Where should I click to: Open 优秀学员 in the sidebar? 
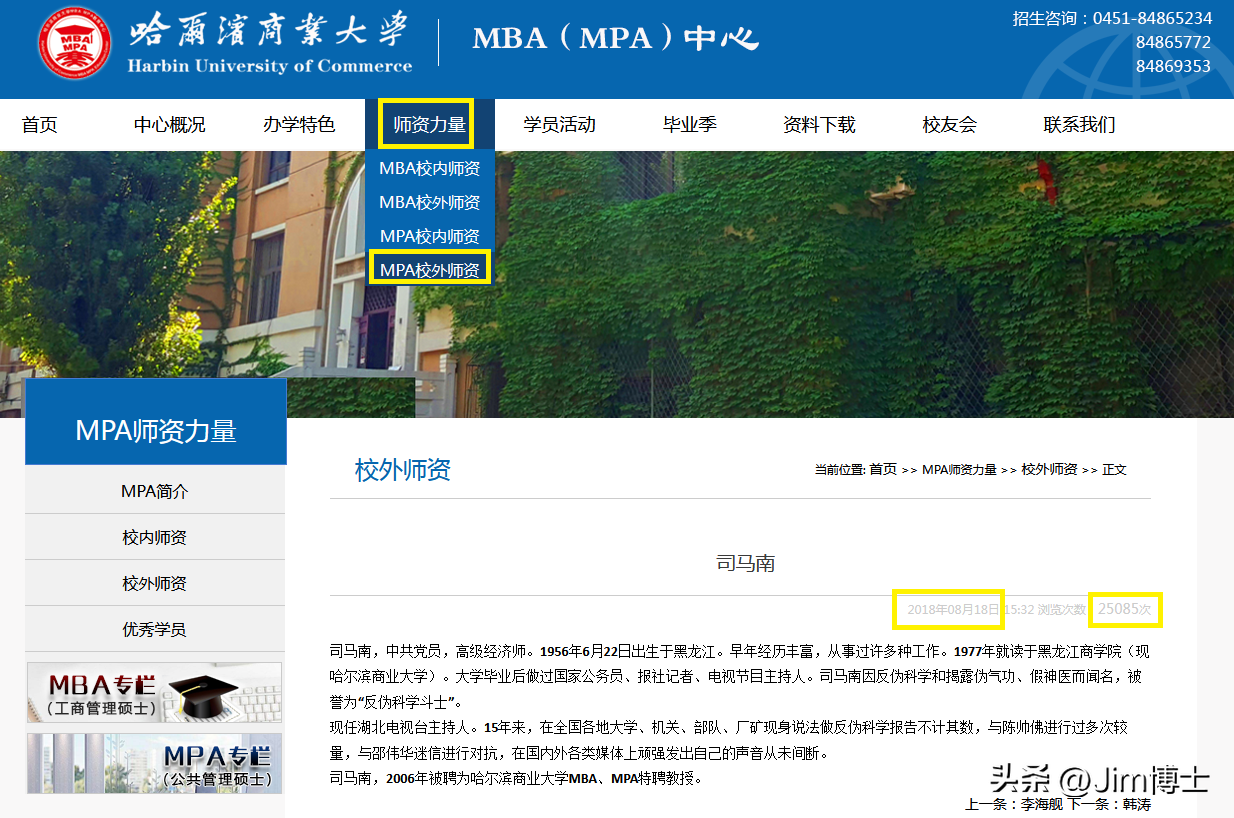pyautogui.click(x=155, y=629)
